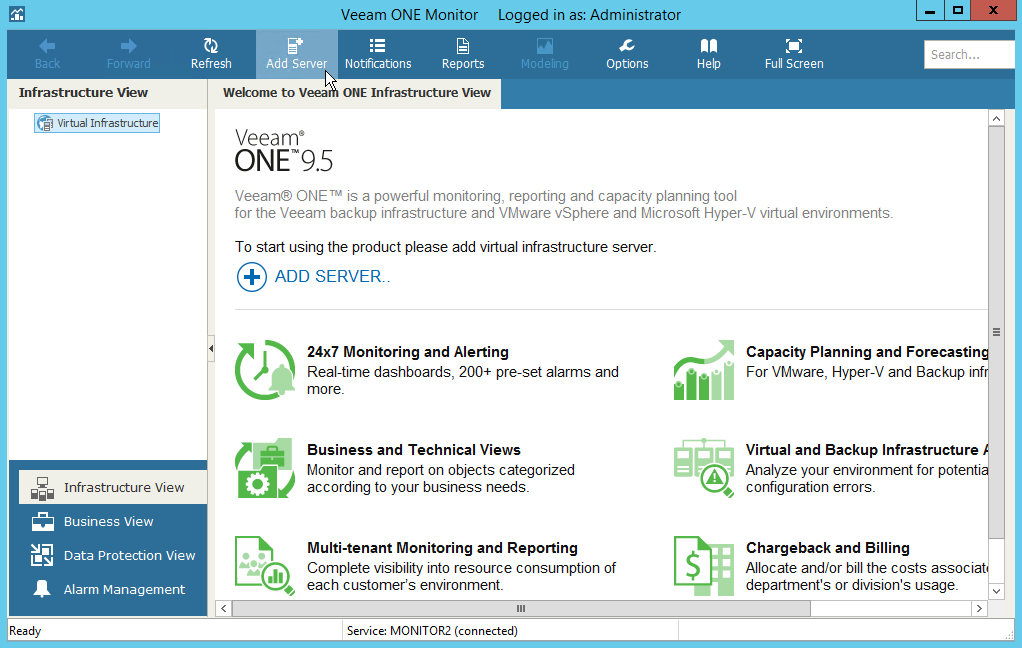Click the Capacity Planning chart icon
This screenshot has width=1022, height=648.
coord(704,370)
